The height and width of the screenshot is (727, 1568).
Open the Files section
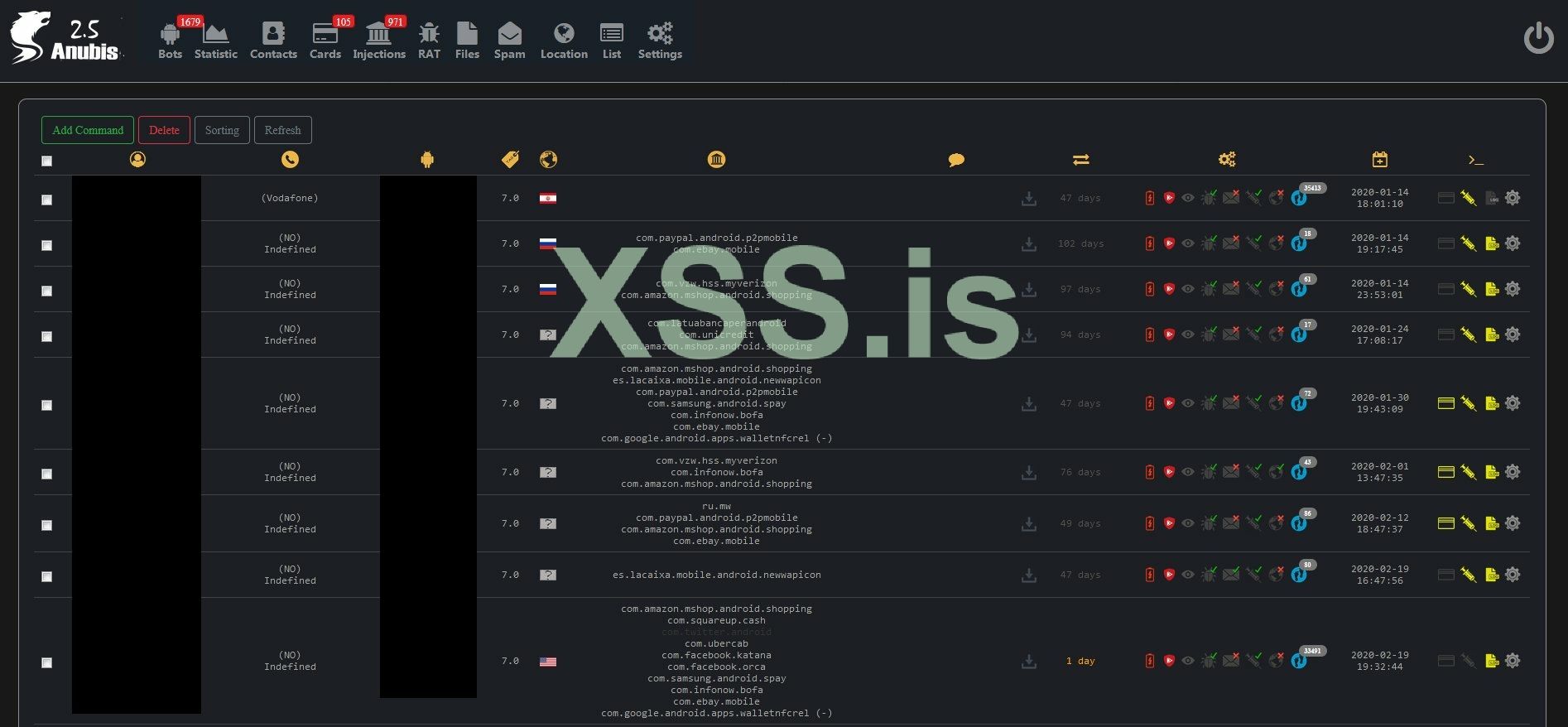tap(467, 41)
